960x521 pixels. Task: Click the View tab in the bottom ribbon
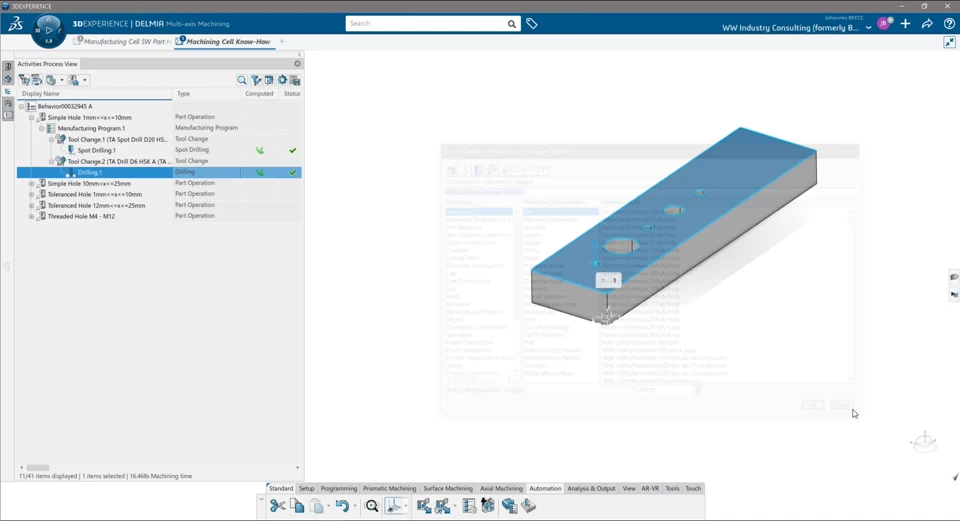coord(629,489)
